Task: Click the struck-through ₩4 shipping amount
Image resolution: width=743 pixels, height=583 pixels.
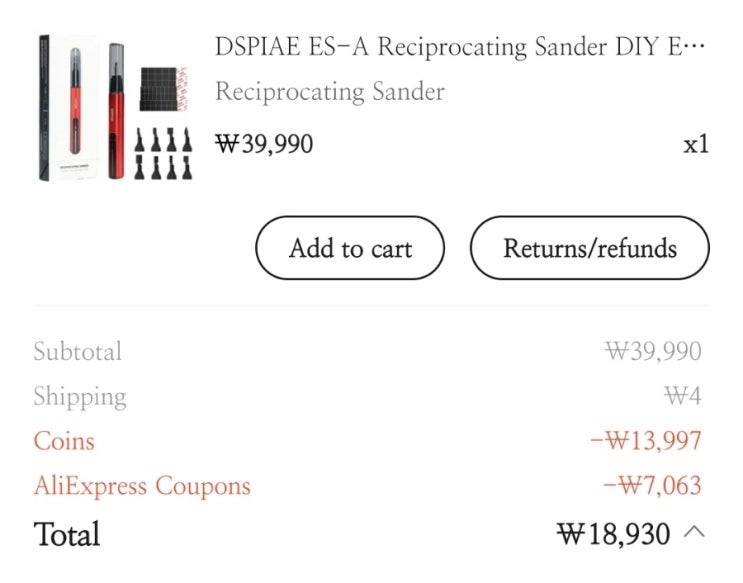Action: pos(682,396)
